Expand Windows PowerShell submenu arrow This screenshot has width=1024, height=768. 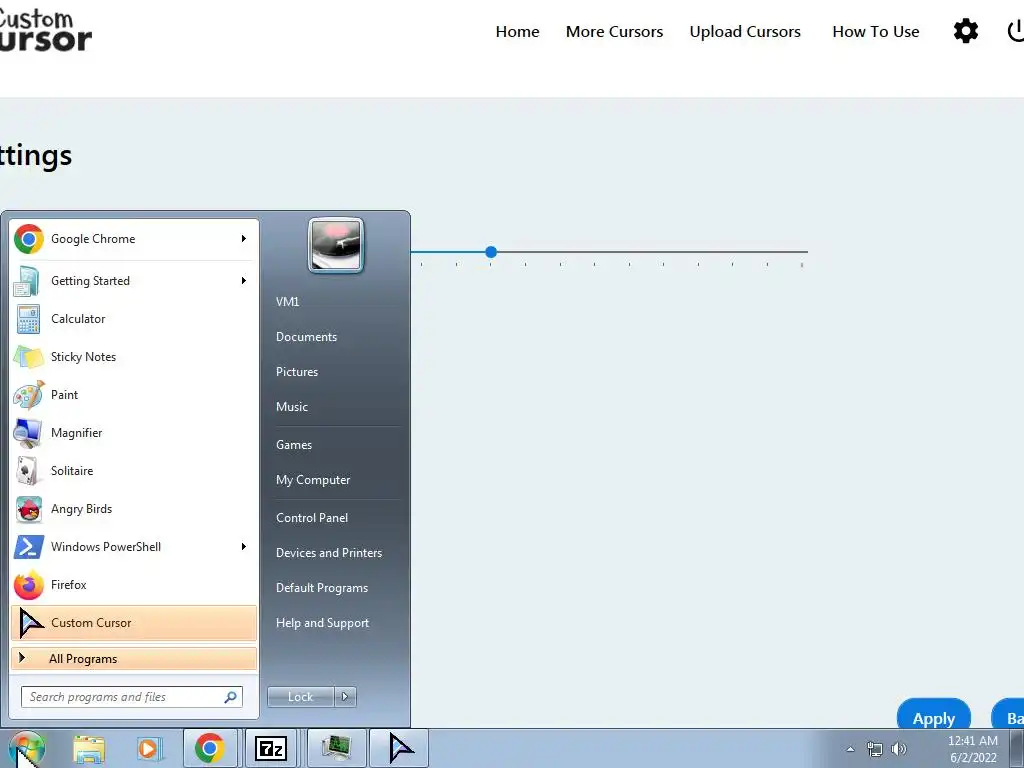point(244,546)
